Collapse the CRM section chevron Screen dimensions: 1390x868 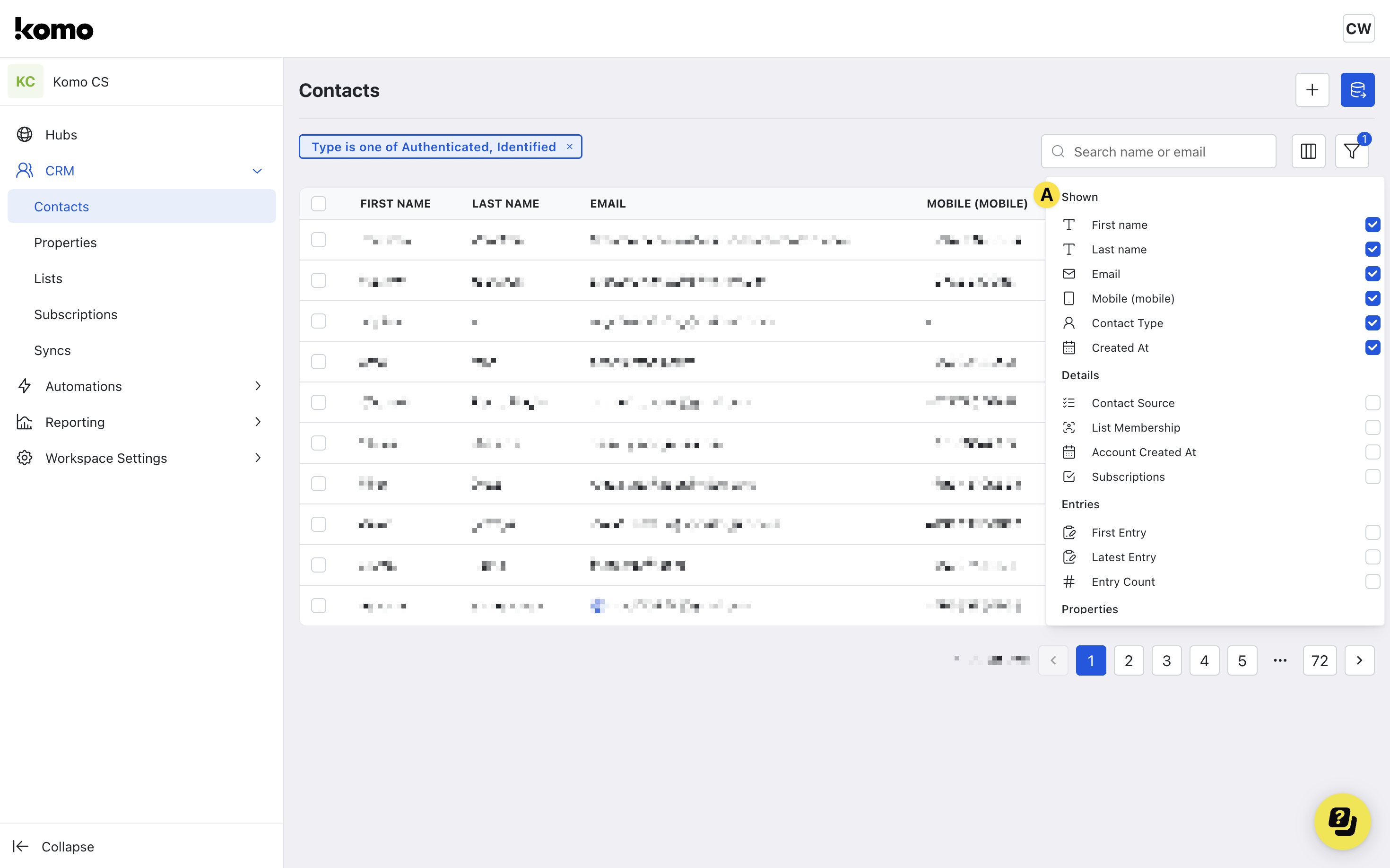(x=257, y=171)
